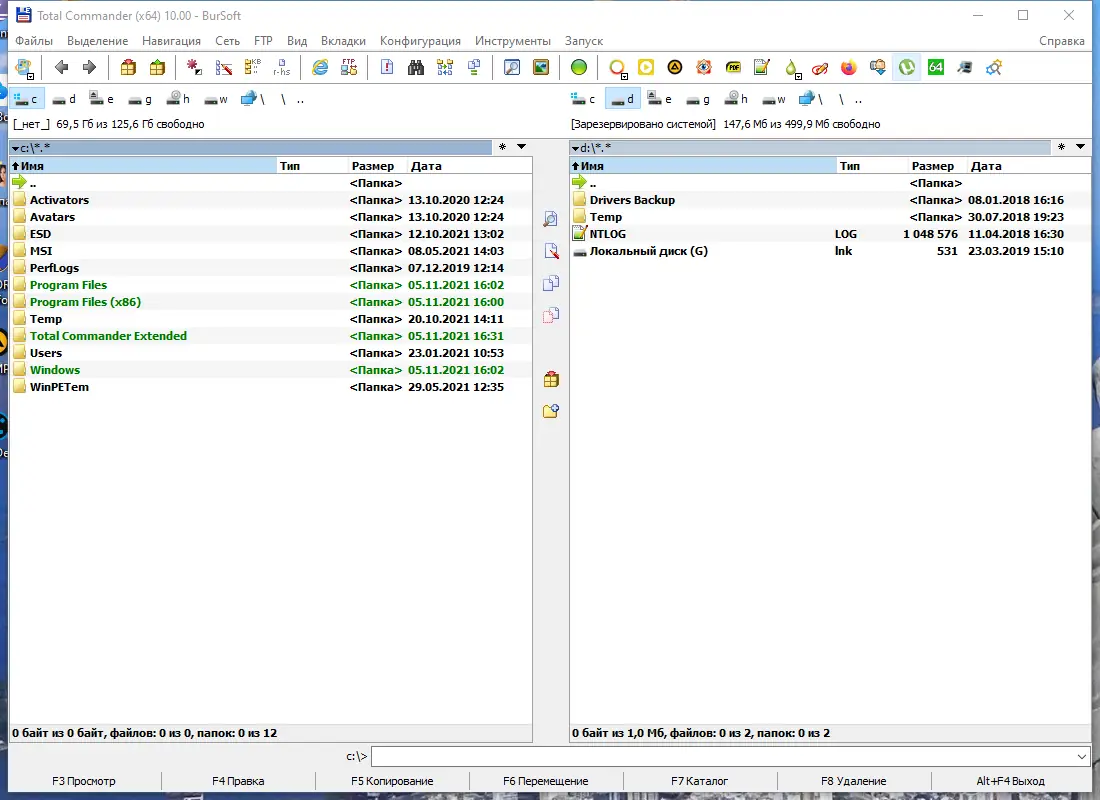Image resolution: width=1100 pixels, height=800 pixels.
Task: Open the Файлы menu
Action: pyautogui.click(x=34, y=41)
